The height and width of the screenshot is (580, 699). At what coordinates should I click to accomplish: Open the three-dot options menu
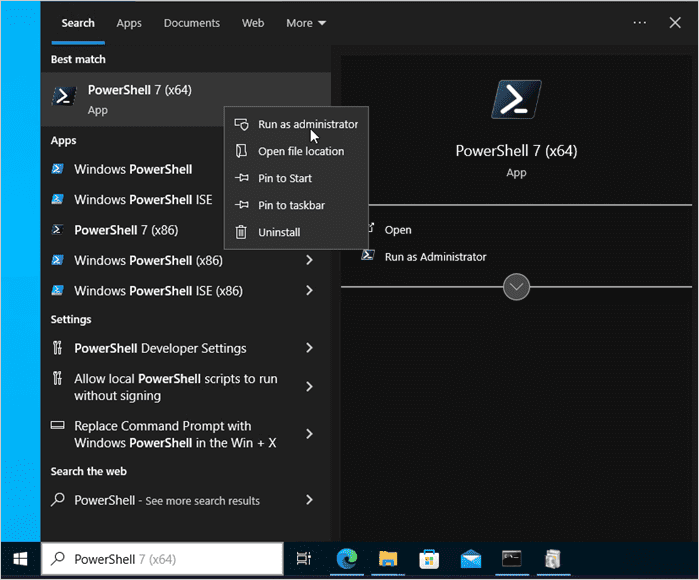coord(640,23)
